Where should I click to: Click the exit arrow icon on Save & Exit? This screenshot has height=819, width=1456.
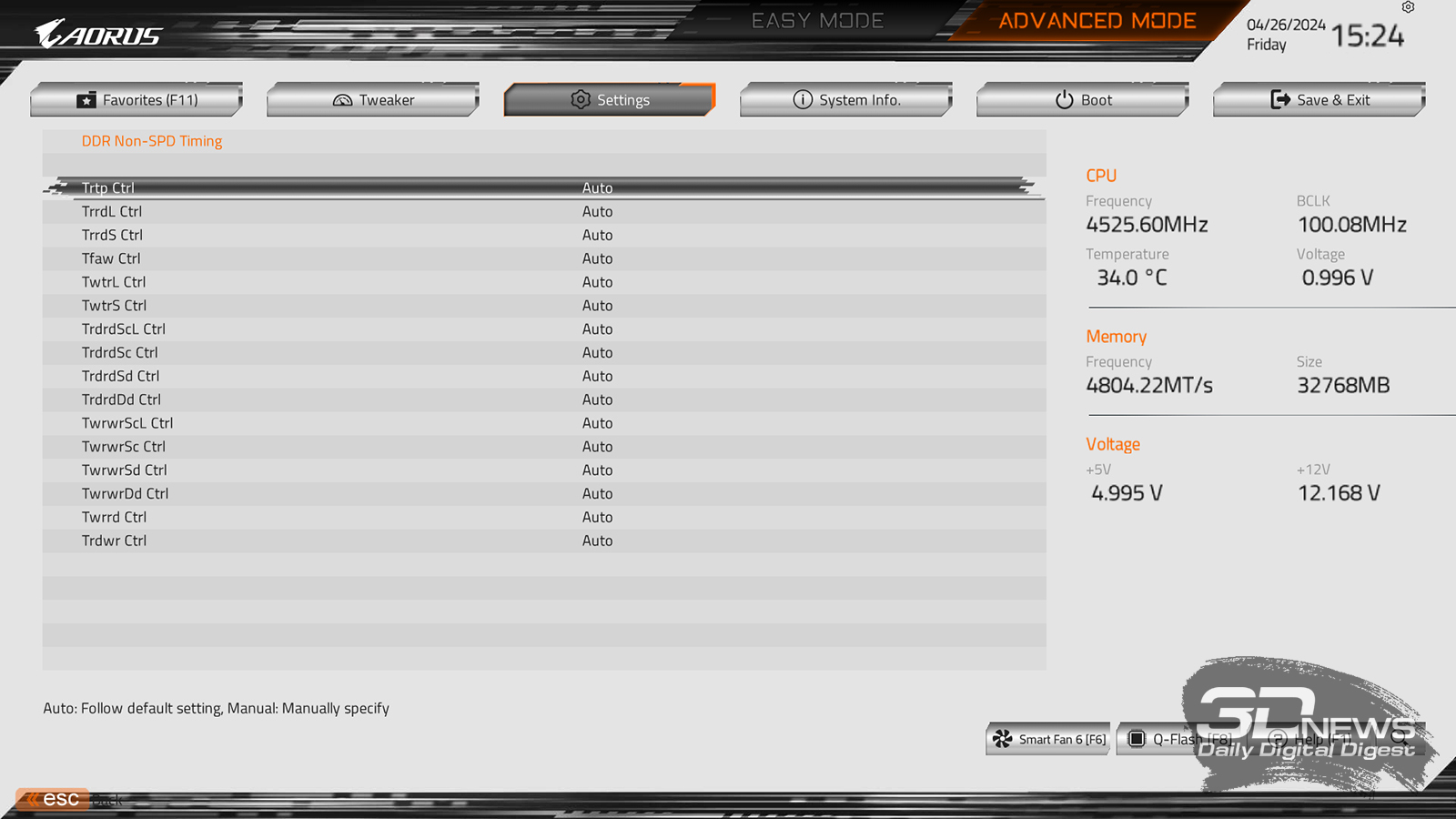pos(1280,99)
